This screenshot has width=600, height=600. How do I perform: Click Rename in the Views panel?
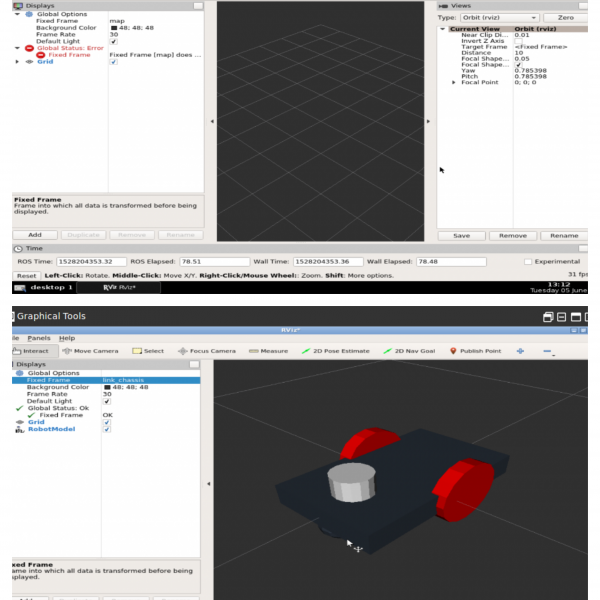click(564, 236)
